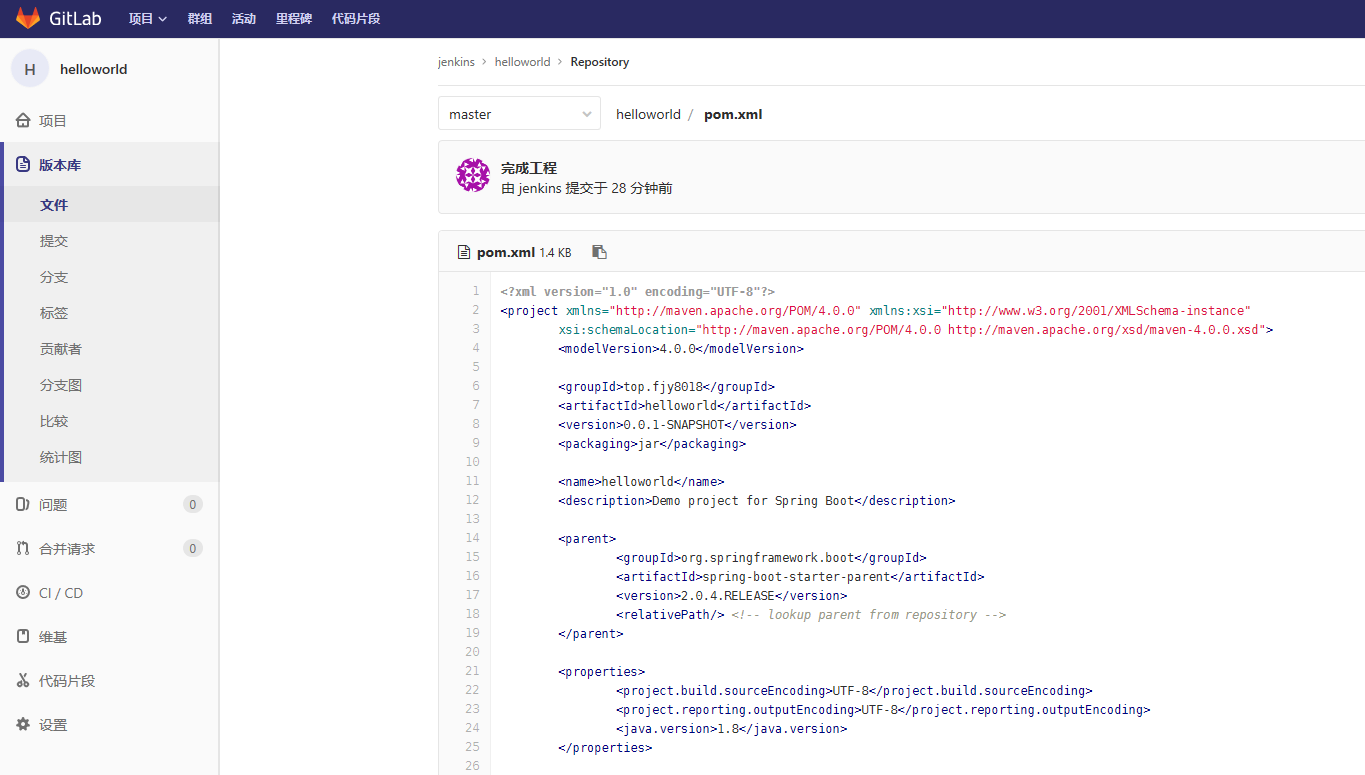This screenshot has height=775, width=1365.
Task: Click the GitLab fox logo
Action: 28,18
